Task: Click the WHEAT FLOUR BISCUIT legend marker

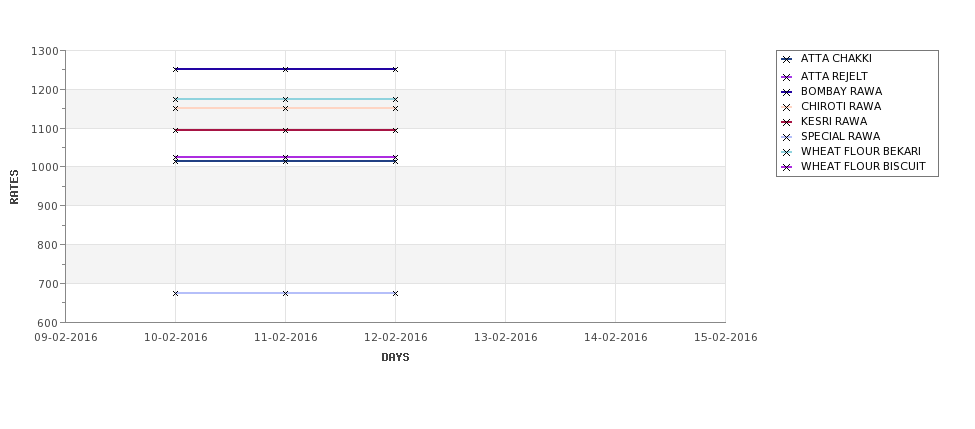Action: tap(787, 167)
